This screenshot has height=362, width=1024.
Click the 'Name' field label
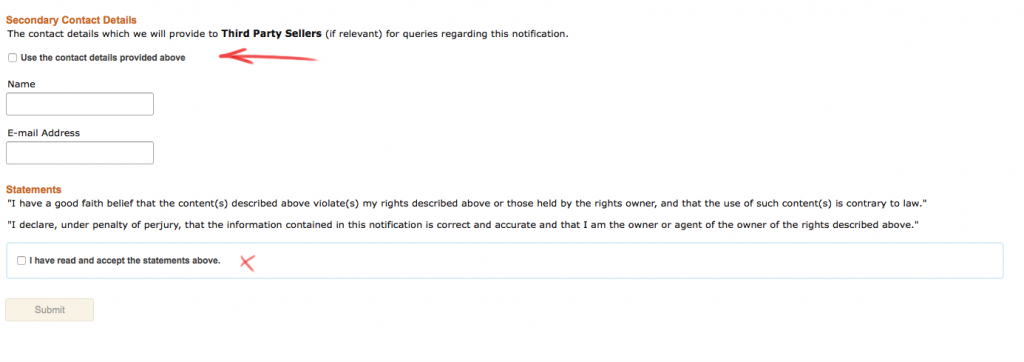coord(21,84)
